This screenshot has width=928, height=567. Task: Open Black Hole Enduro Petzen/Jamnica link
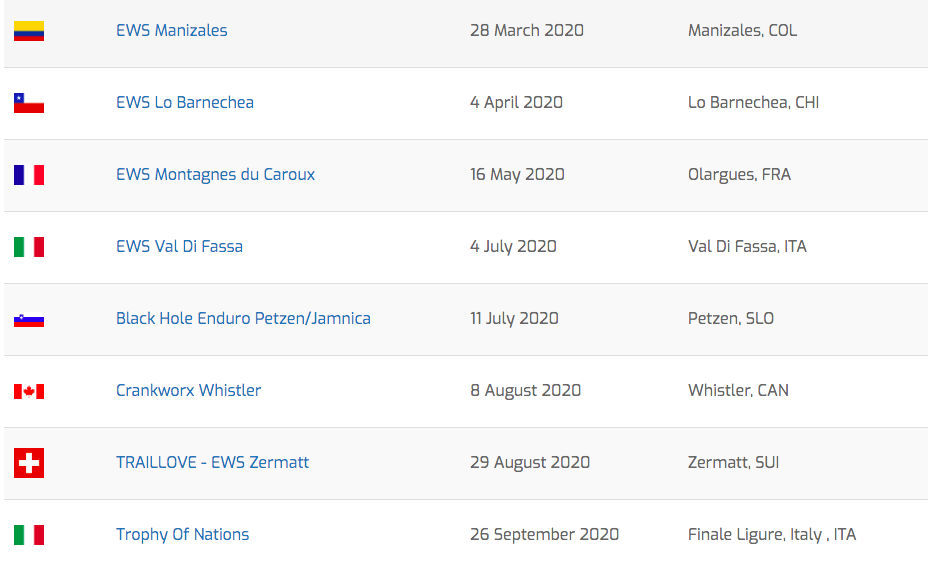tap(243, 318)
